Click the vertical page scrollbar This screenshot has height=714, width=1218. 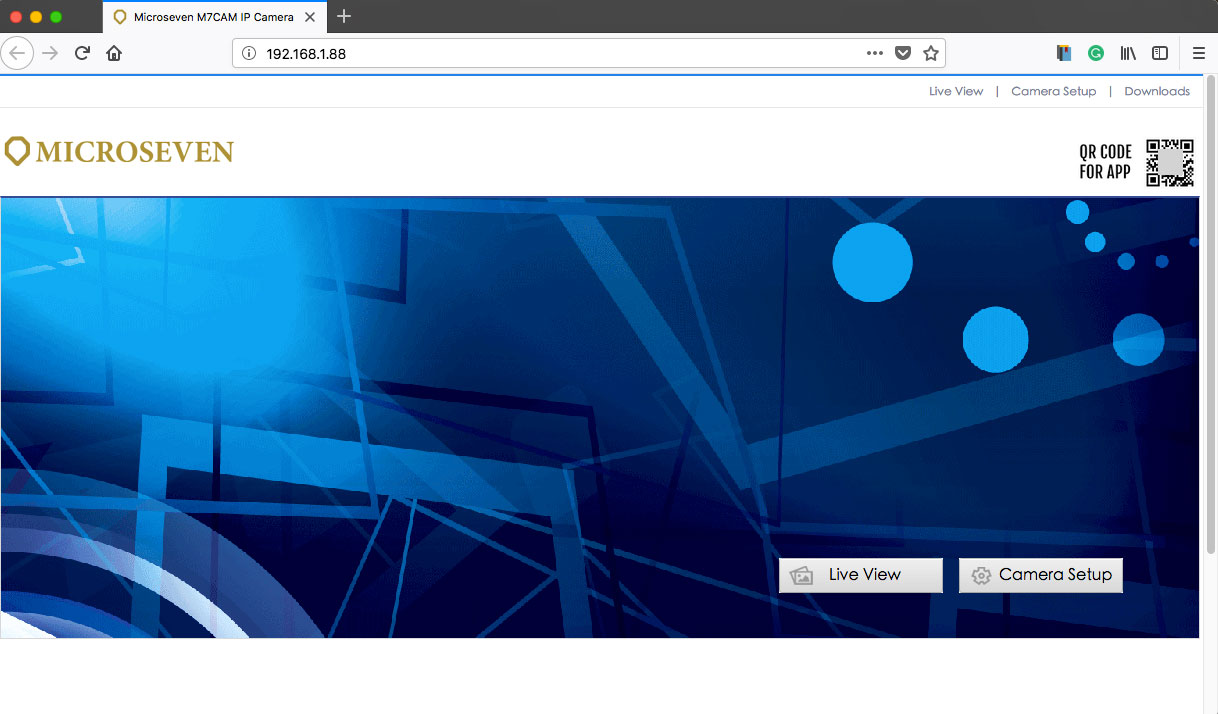(x=1210, y=315)
